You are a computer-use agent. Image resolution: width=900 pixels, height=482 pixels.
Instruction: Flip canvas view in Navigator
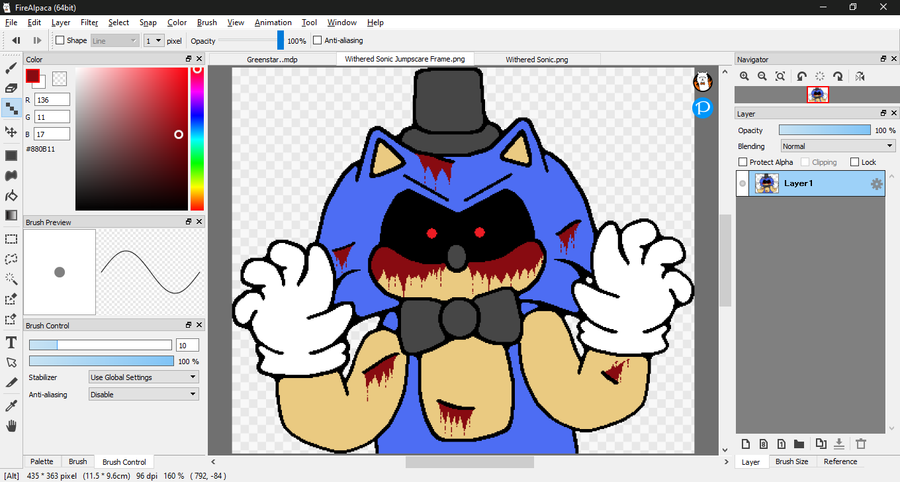tap(860, 76)
